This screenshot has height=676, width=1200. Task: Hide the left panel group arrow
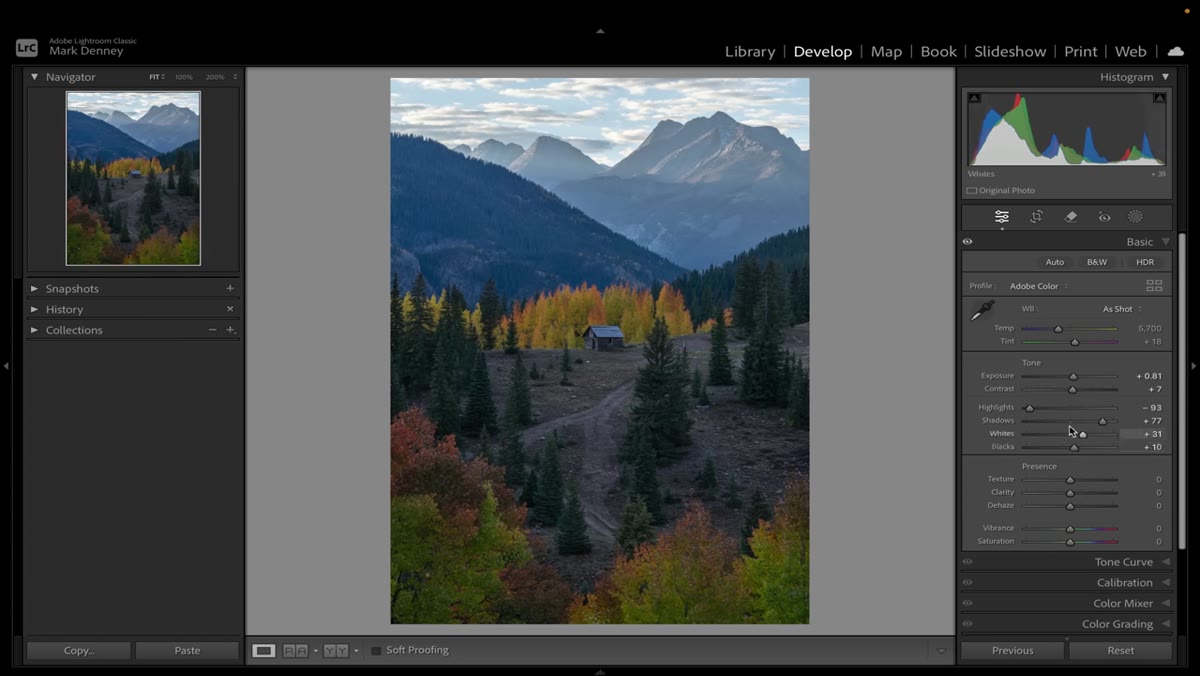pyautogui.click(x=6, y=366)
